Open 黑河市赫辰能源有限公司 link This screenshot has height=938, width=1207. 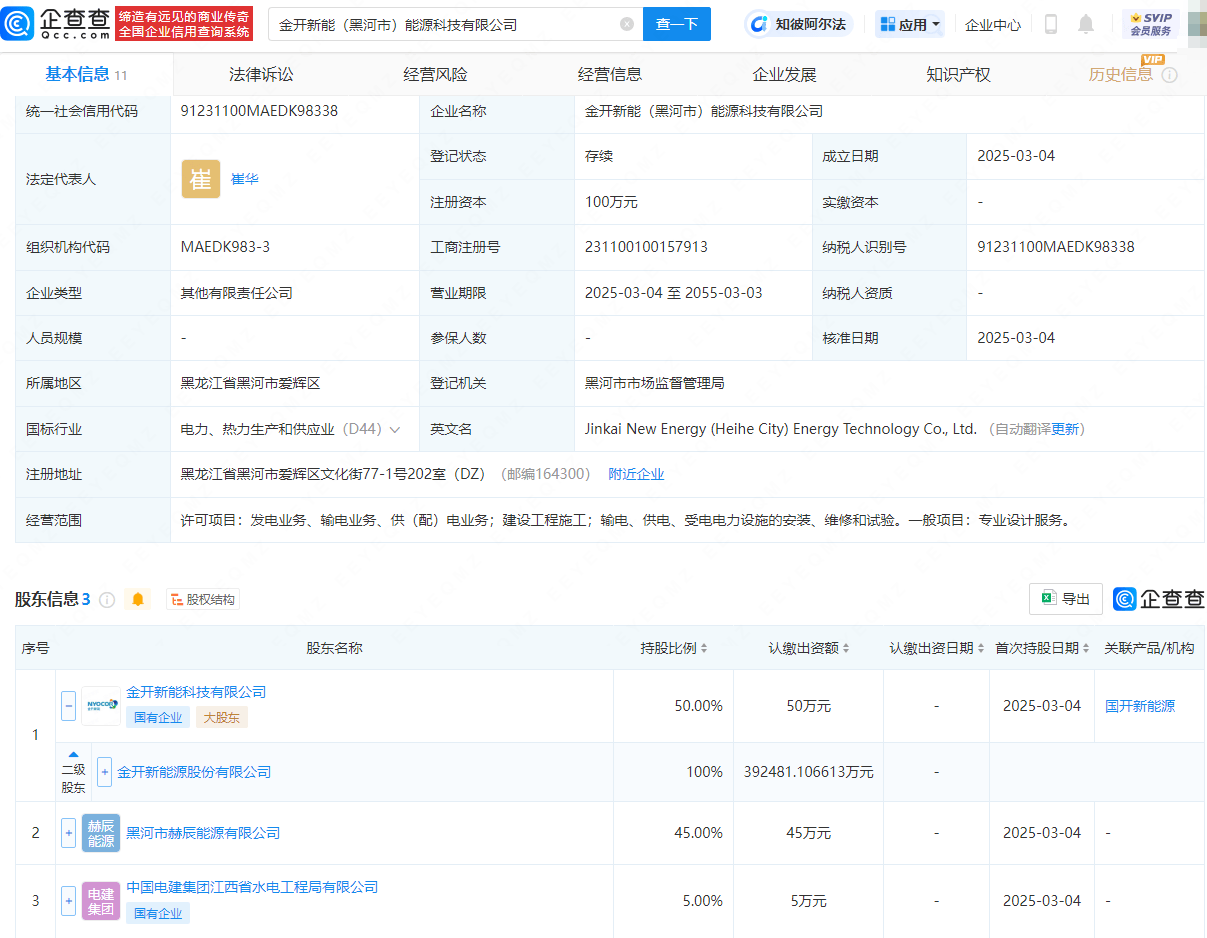tap(203, 833)
